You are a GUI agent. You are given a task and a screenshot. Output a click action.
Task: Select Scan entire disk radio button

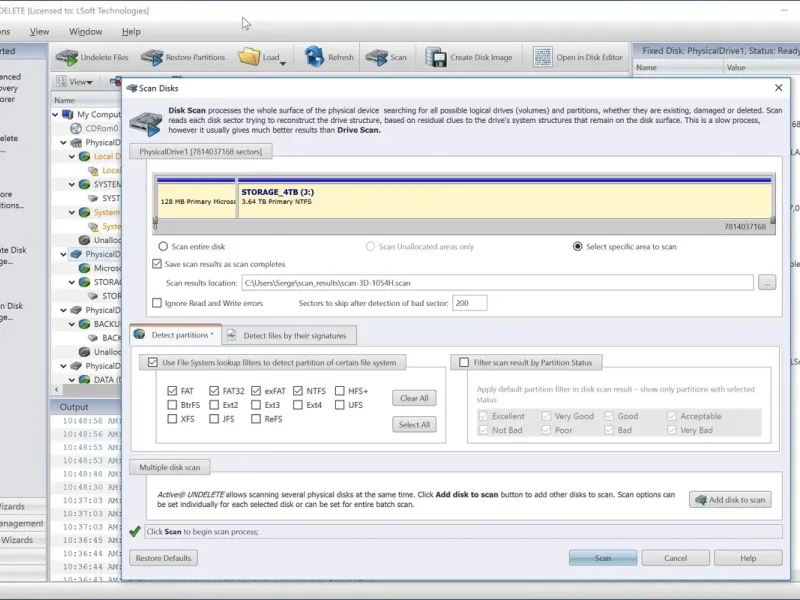[163, 246]
